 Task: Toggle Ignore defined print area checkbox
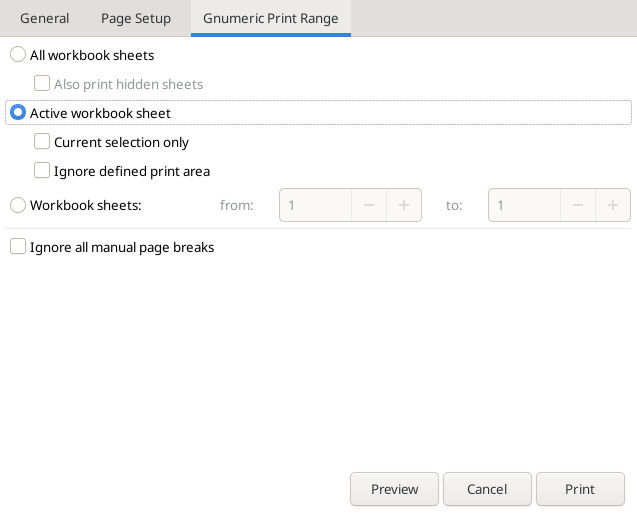(42, 171)
